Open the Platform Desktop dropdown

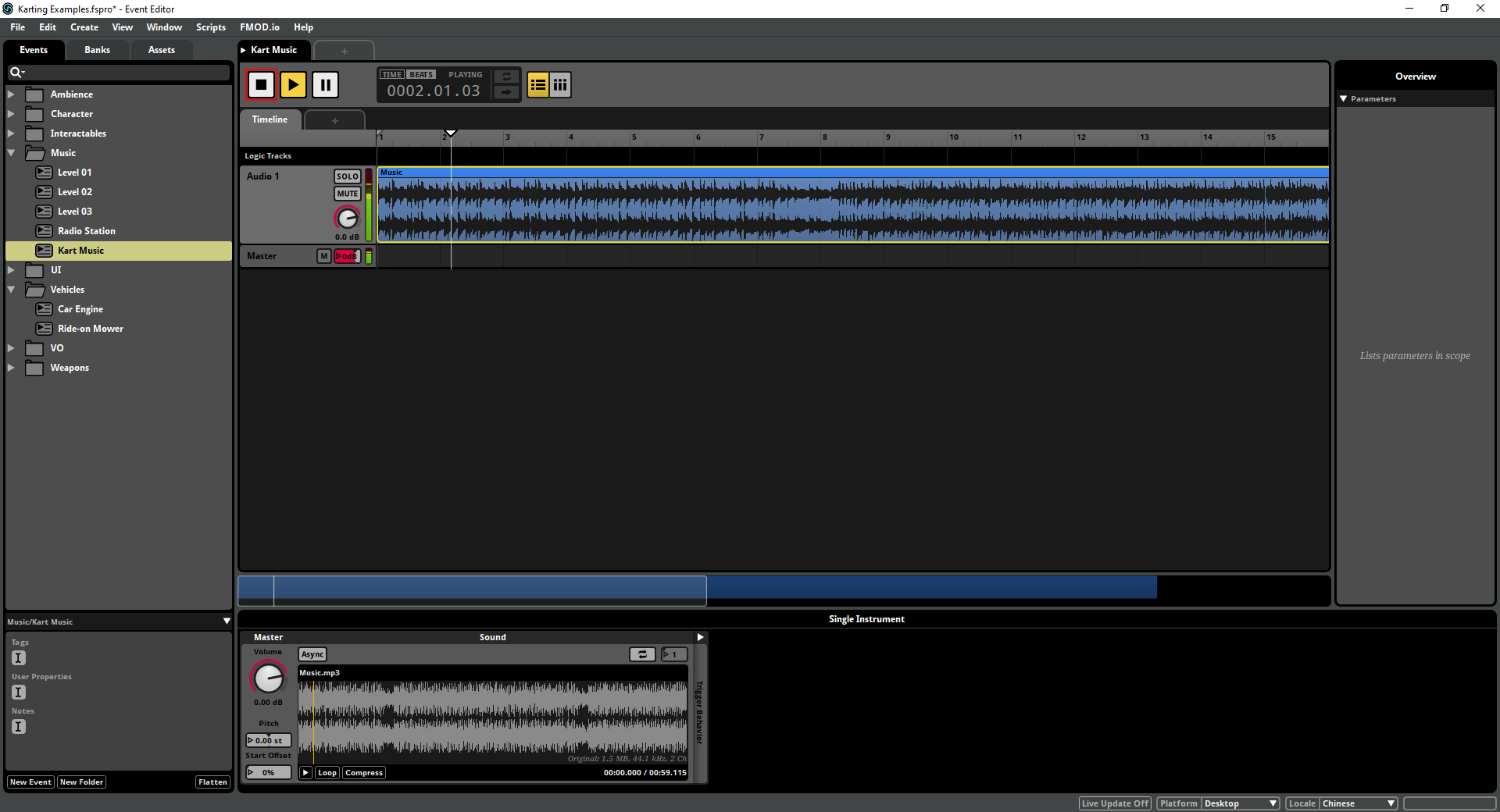[1240, 803]
